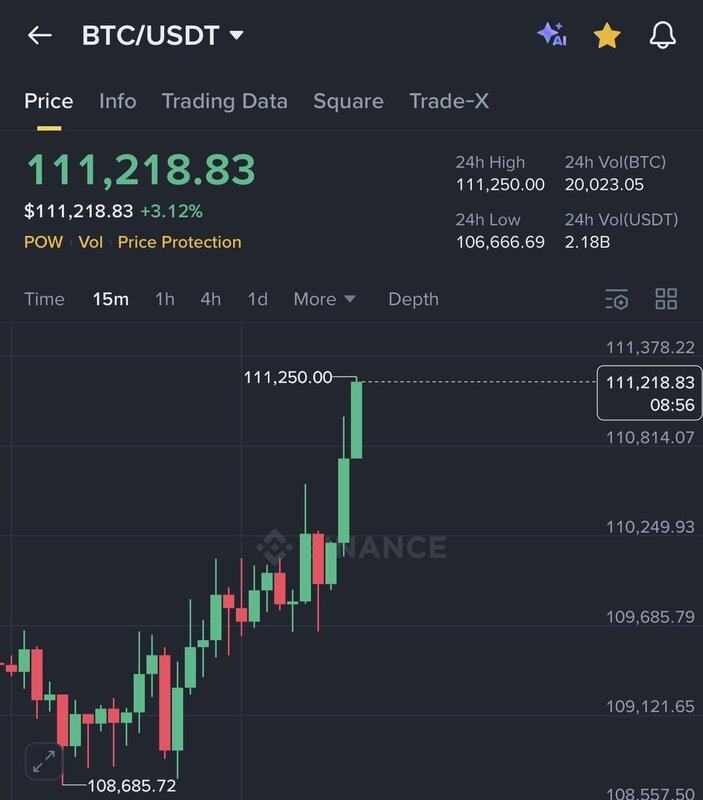
Task: Open chart settings icon
Action: coord(617,299)
